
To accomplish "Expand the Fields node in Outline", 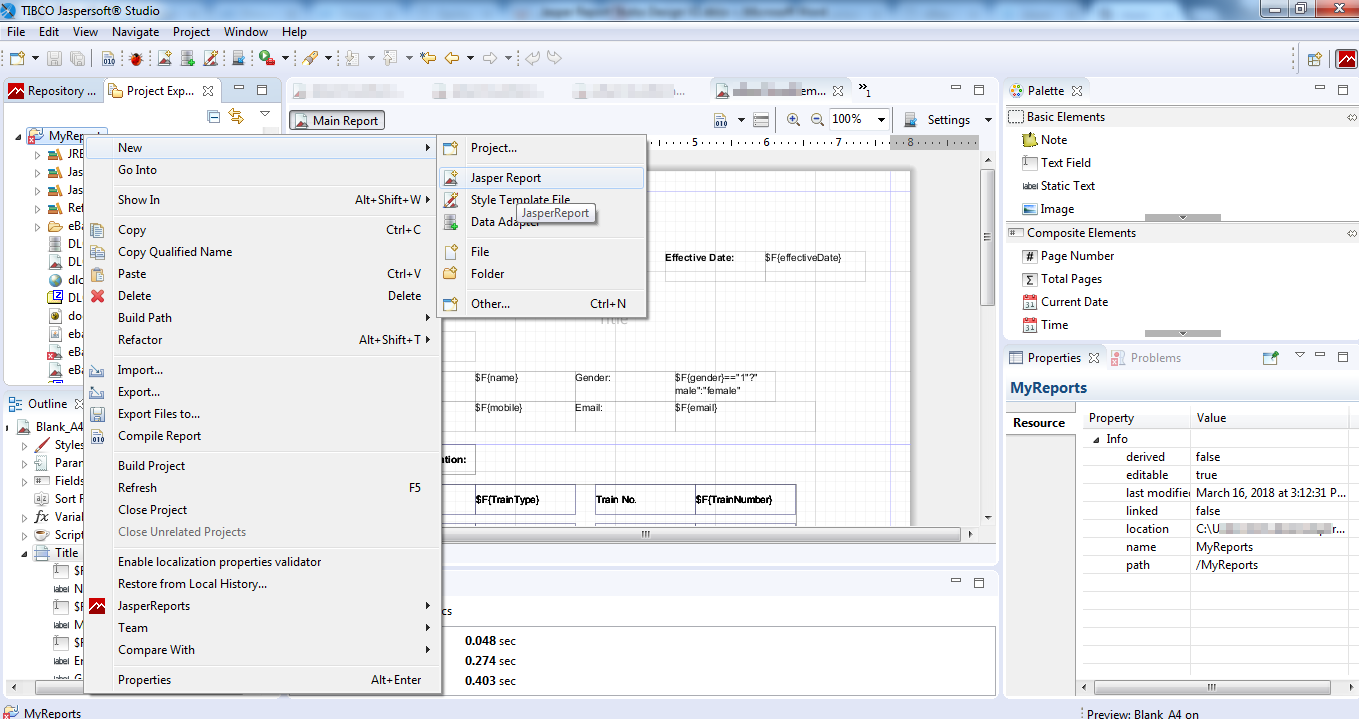I will (x=25, y=481).
